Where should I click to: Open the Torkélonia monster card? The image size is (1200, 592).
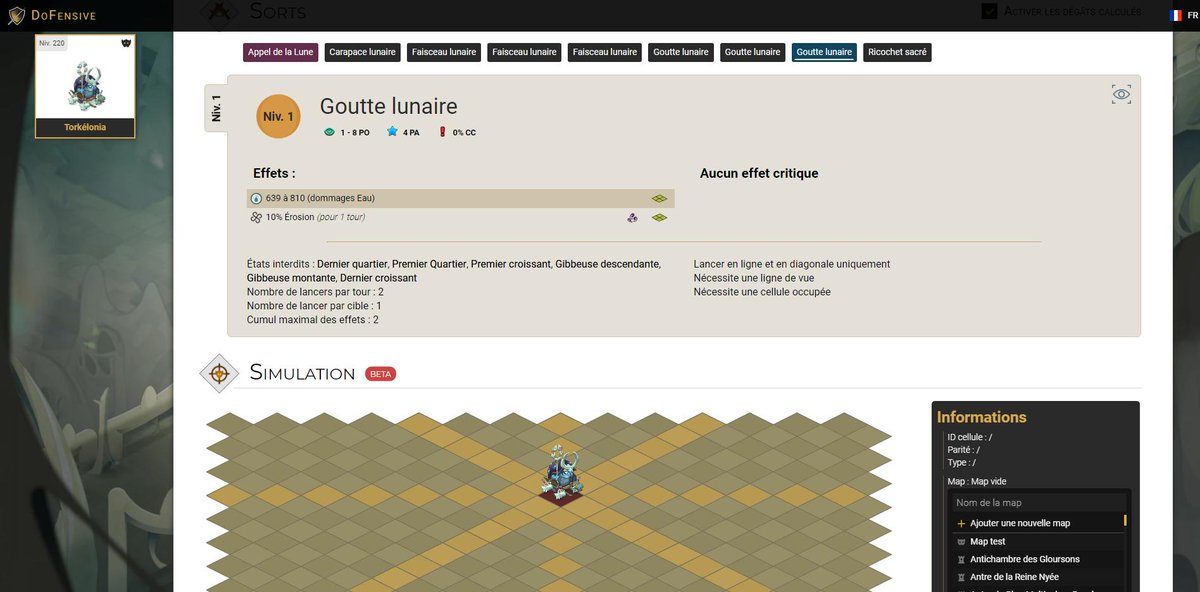[x=85, y=85]
